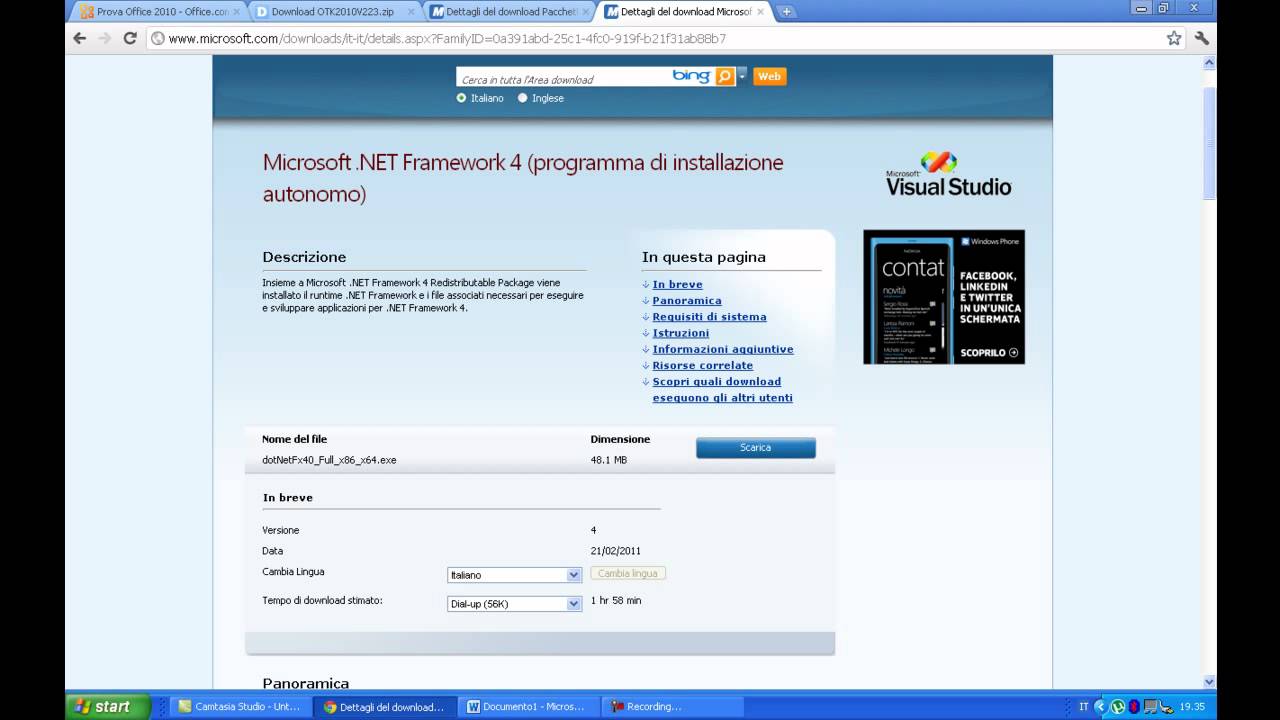
Task: Click the orange Web search button
Action: [x=769, y=76]
